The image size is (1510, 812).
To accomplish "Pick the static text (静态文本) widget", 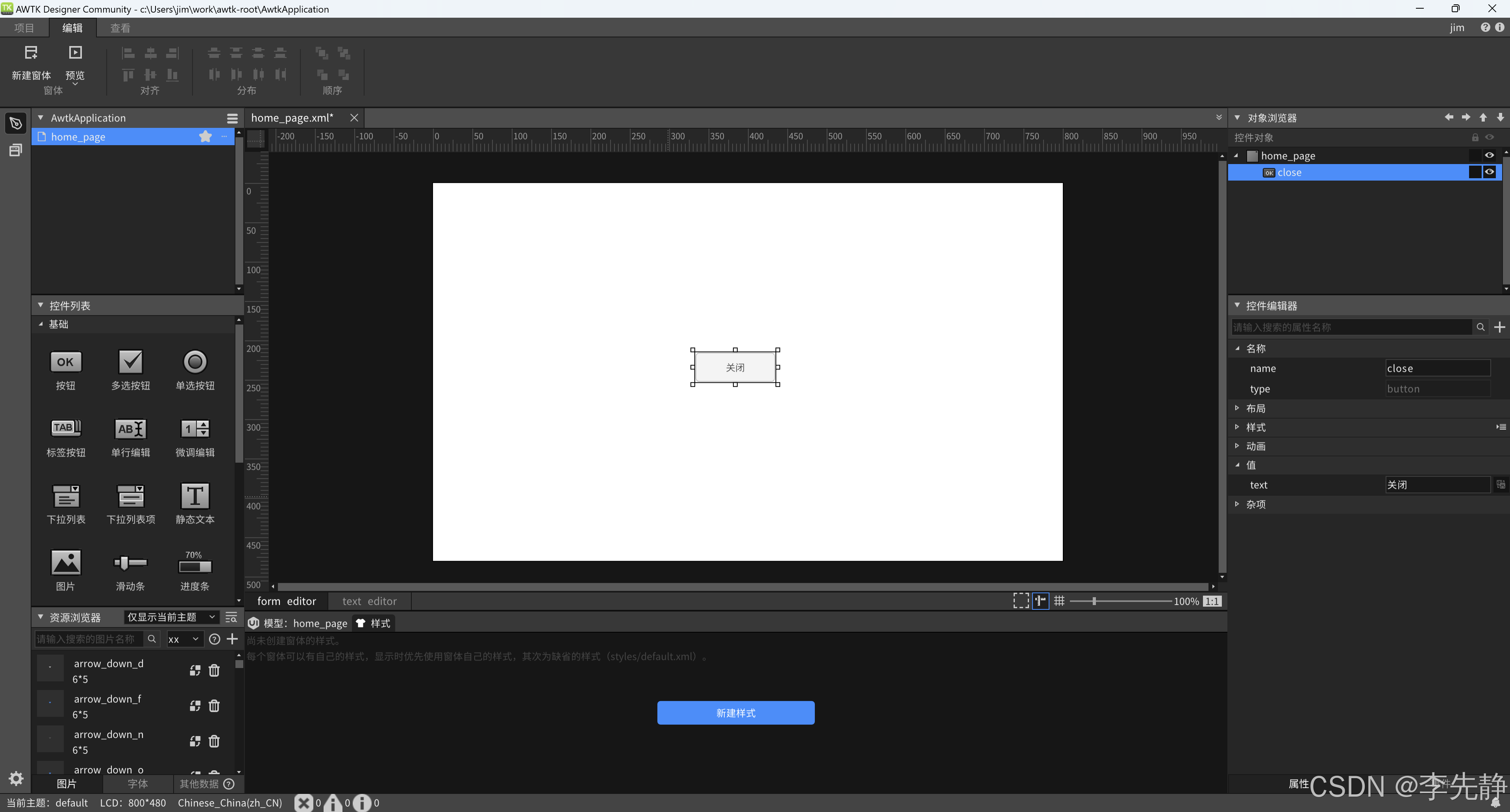I will pos(194,496).
